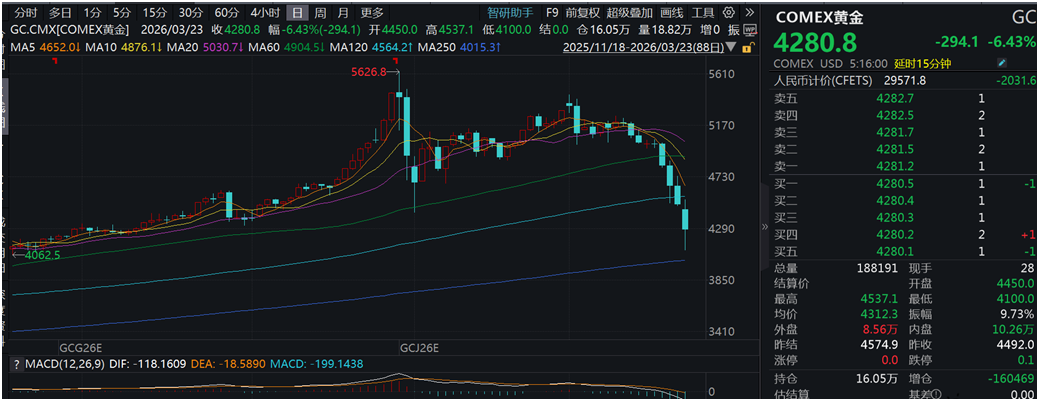Click 增仓 -160469 value
Screen dimensions: 1039x401
[1011, 378]
